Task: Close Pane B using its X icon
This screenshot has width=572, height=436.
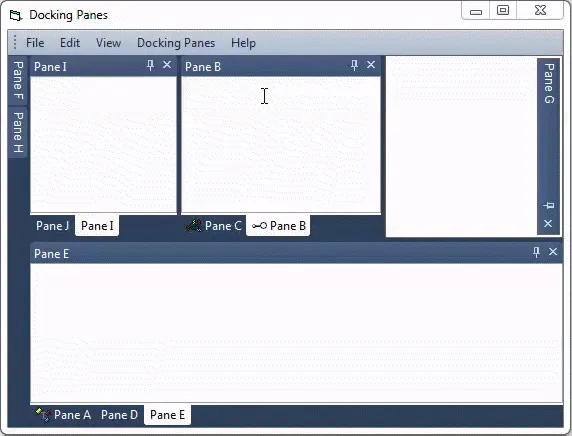Action: point(371,65)
